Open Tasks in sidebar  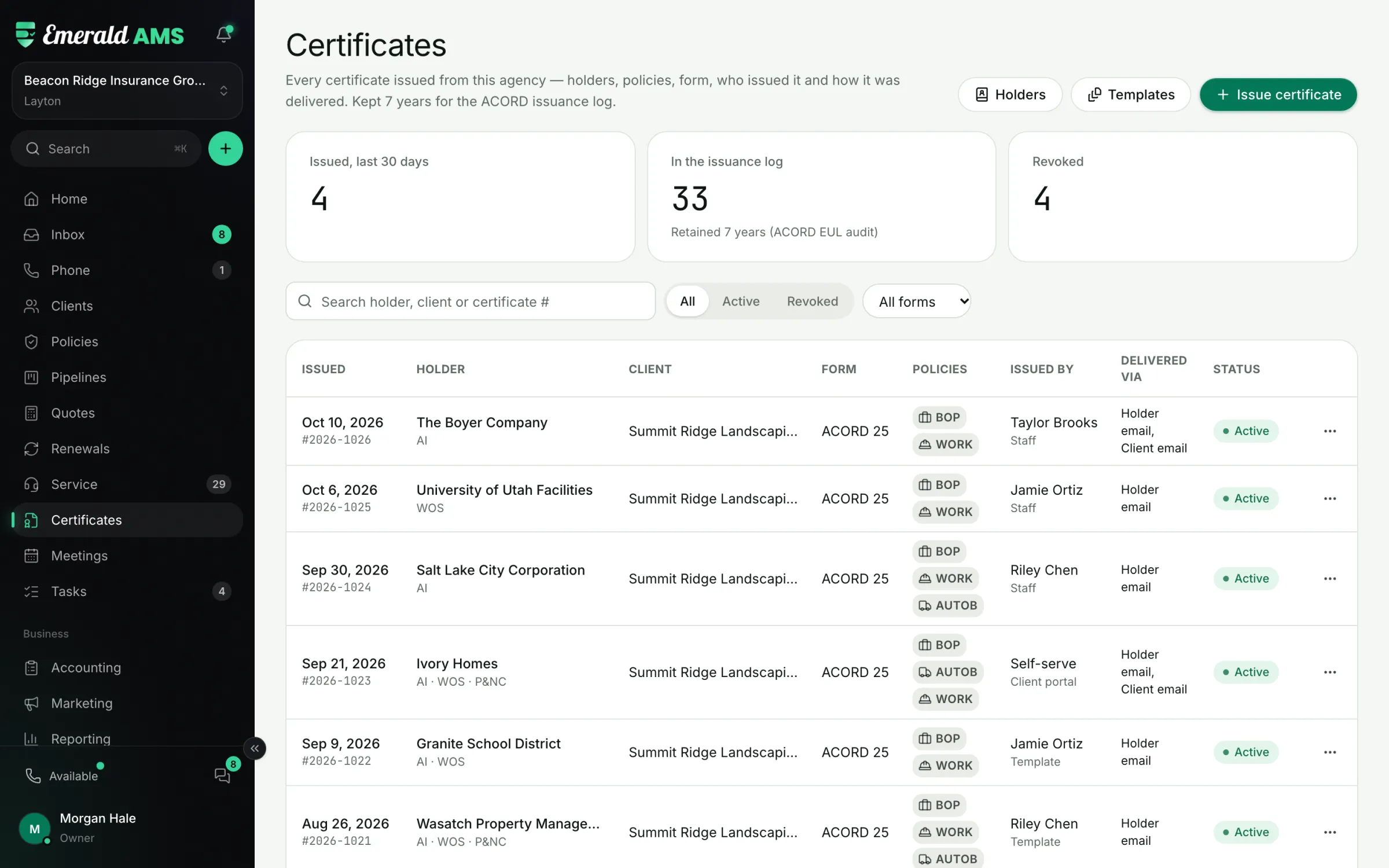tap(127, 591)
